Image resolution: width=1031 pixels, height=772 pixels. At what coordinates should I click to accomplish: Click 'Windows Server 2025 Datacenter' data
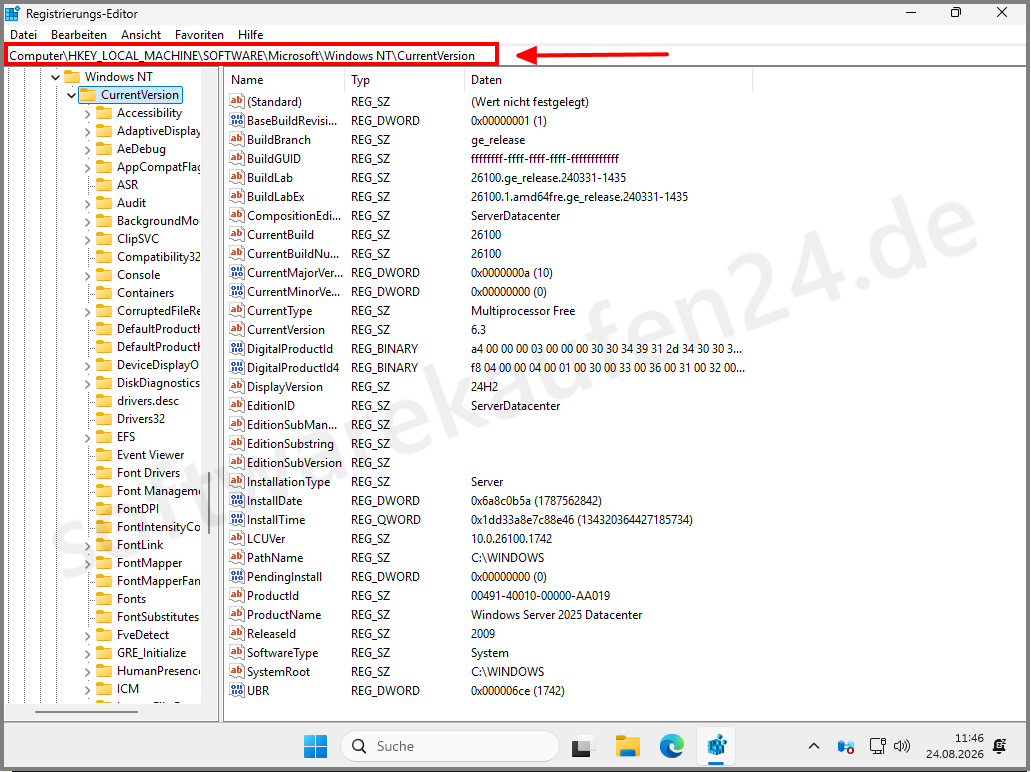556,615
